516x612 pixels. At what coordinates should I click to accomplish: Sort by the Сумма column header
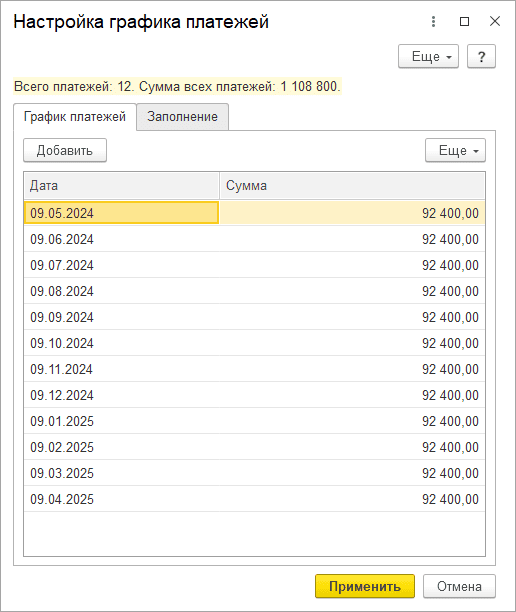(x=352, y=185)
